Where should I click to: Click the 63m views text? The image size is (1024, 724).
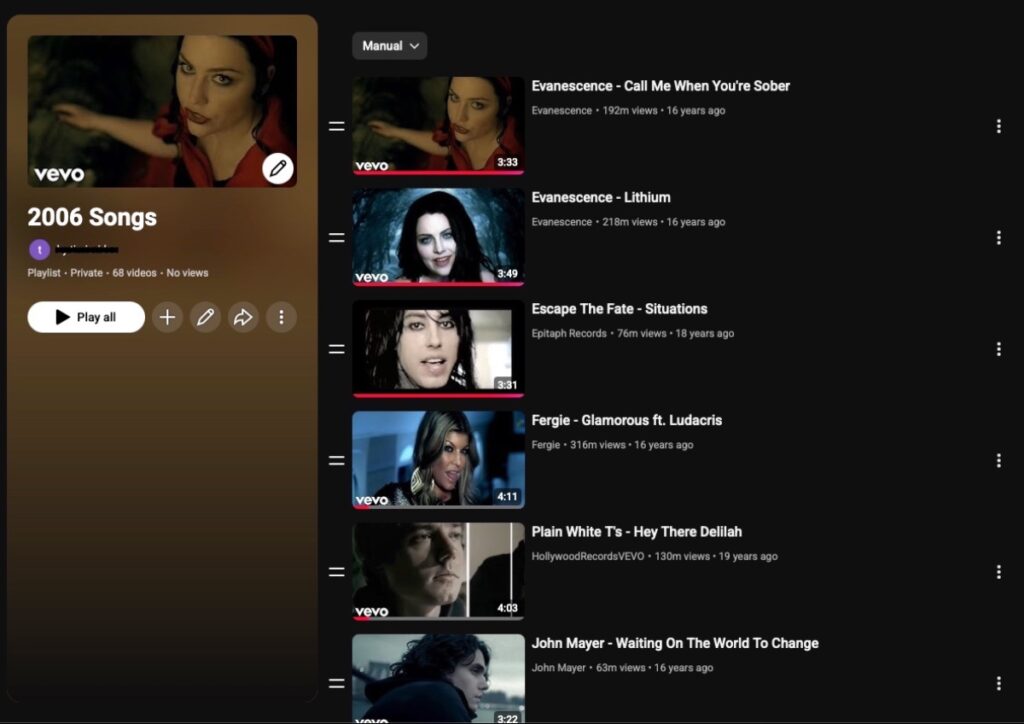coord(620,668)
